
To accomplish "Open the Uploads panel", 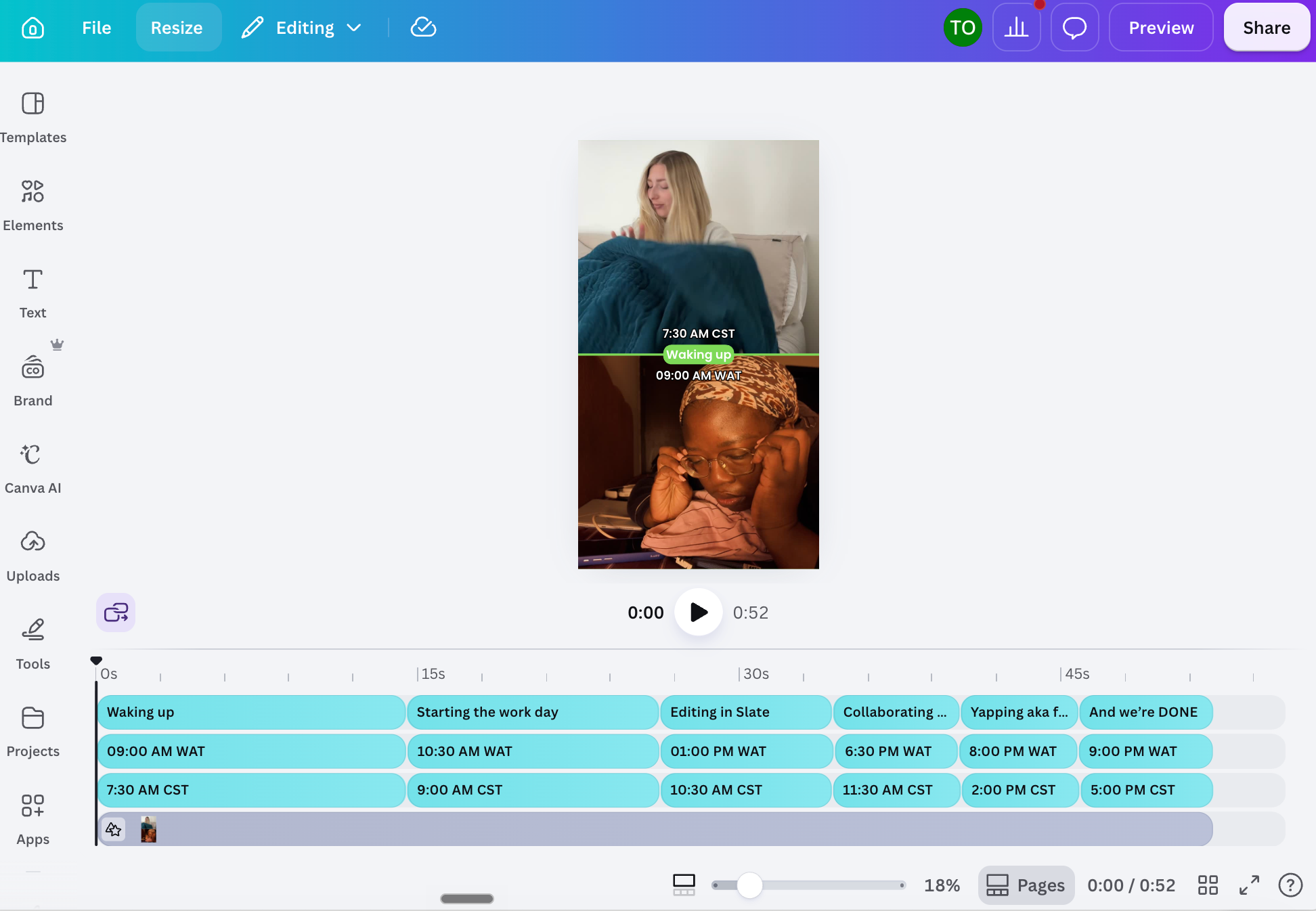I will (32, 556).
